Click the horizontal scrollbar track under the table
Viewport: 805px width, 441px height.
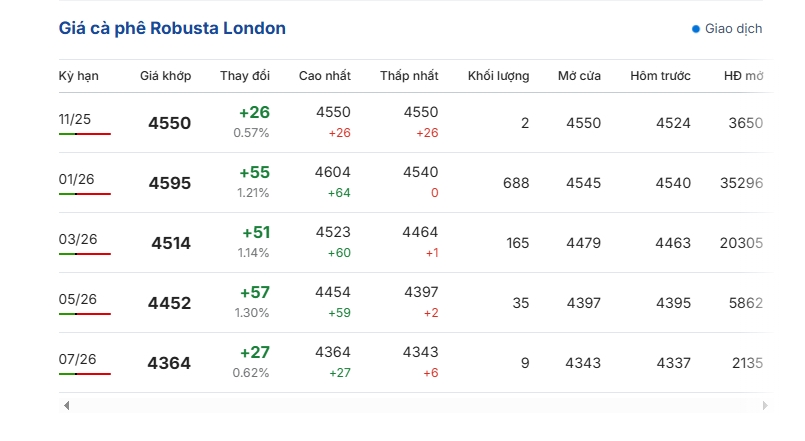[415, 405]
